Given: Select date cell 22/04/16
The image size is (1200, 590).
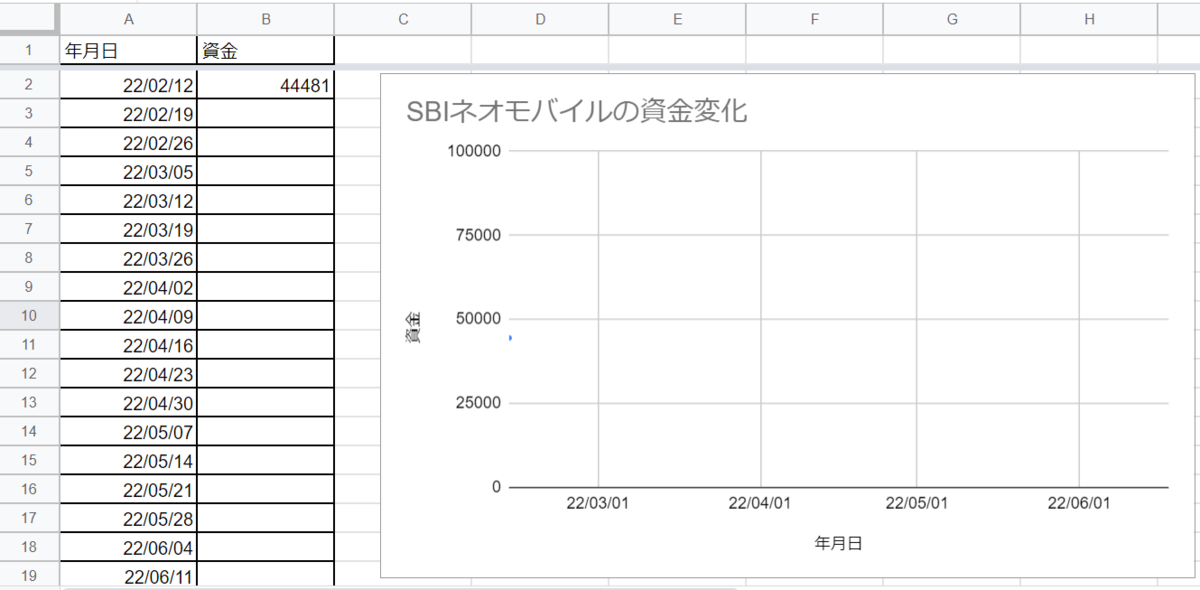Looking at the screenshot, I should click(x=128, y=346).
